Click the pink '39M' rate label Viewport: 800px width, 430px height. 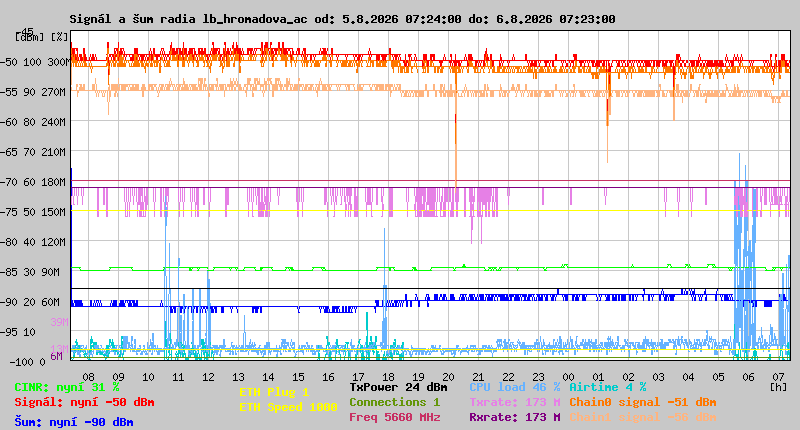point(59,322)
